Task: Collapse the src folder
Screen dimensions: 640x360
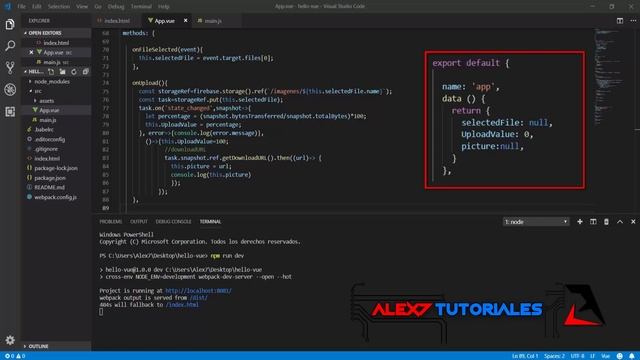Action: 38,91
